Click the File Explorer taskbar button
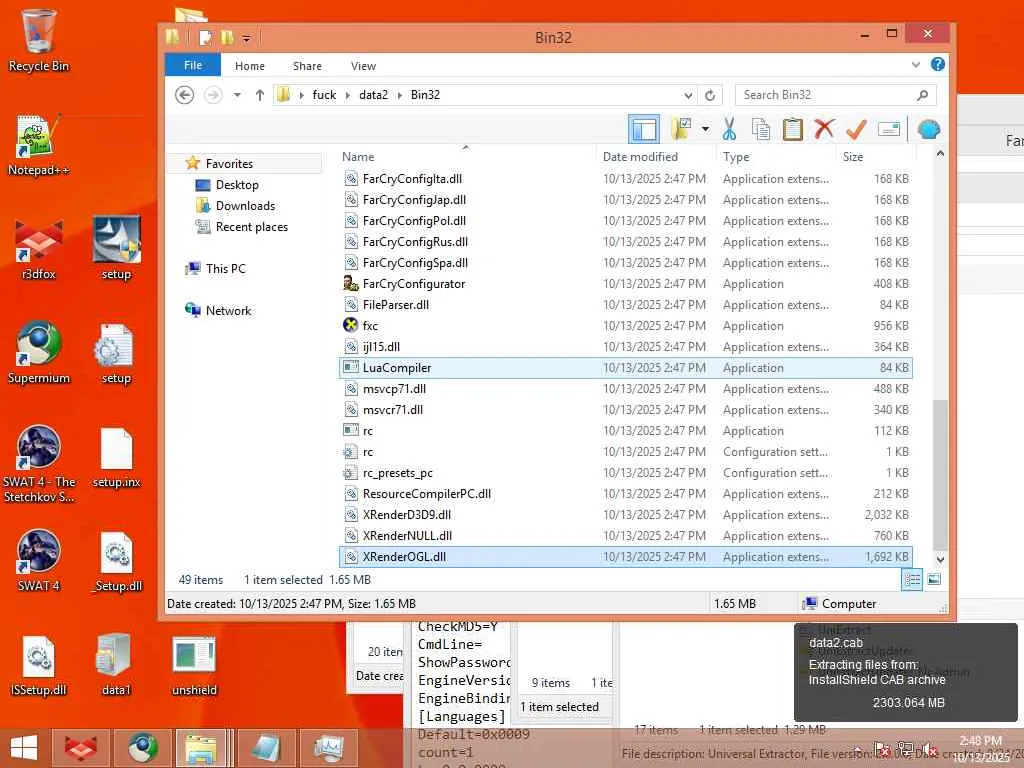The width and height of the screenshot is (1024, 768). (201, 748)
